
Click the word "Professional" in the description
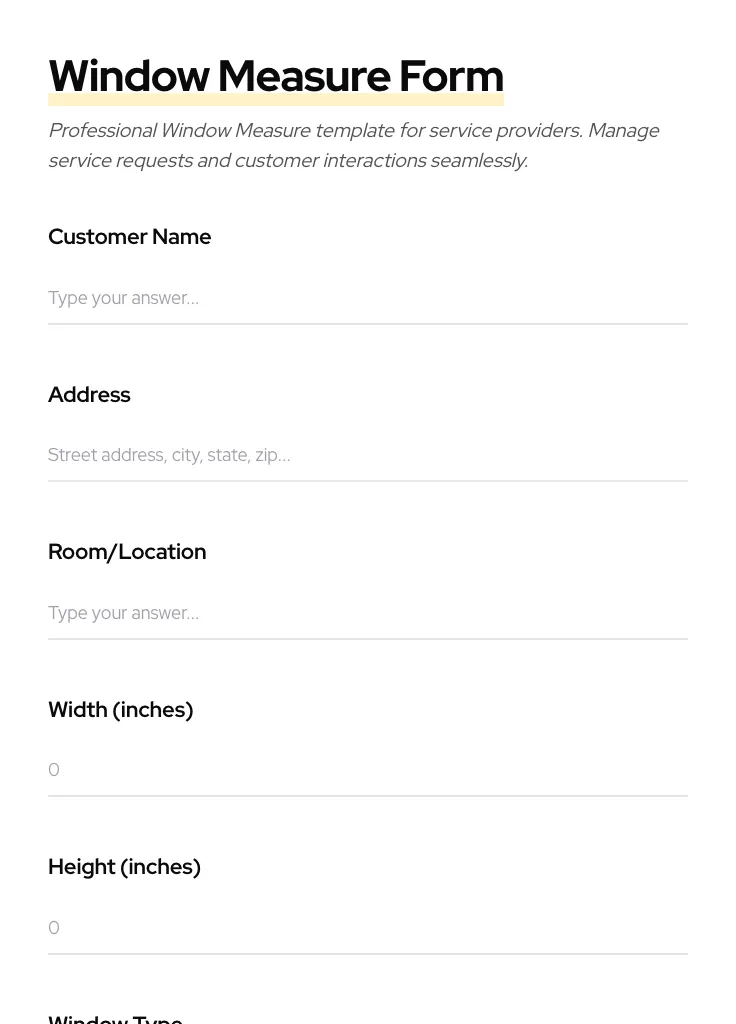(102, 131)
